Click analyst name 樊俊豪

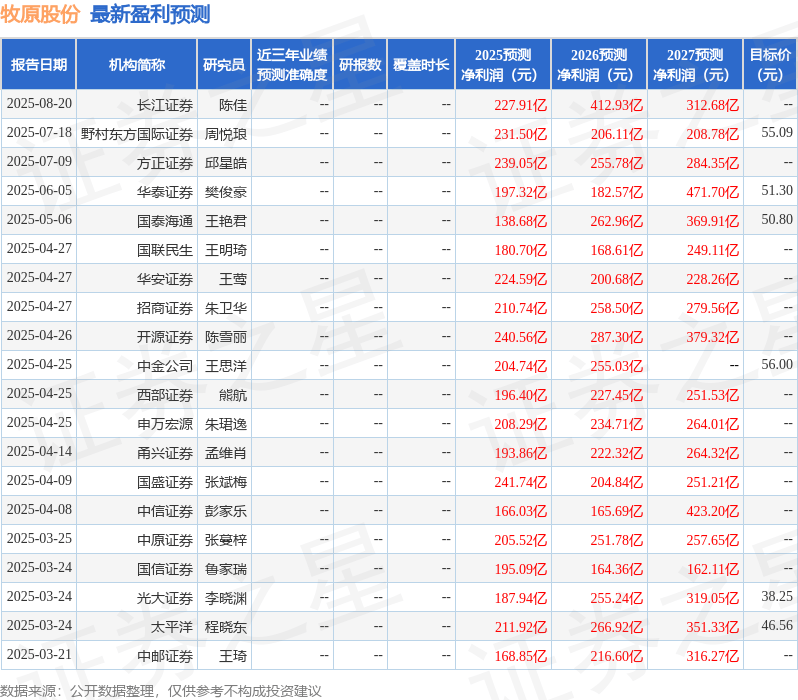226,192
